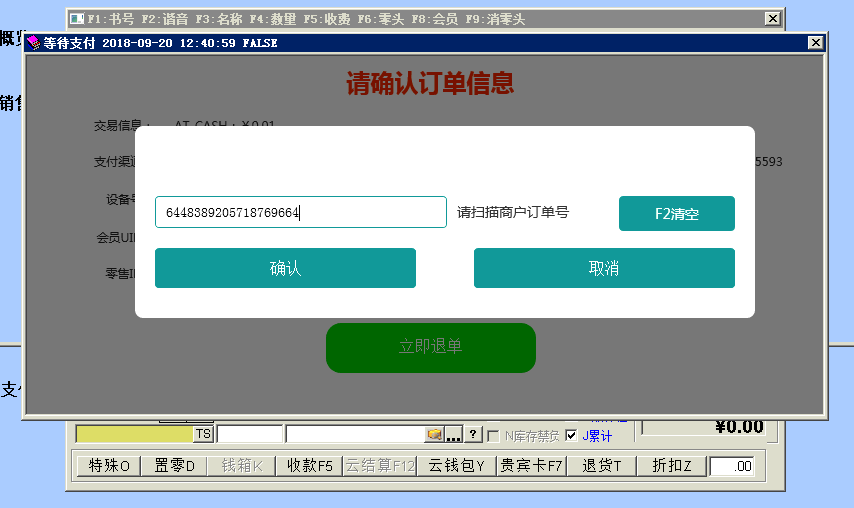
Task: Click the 等待支付 window title icon
Action: (33, 43)
